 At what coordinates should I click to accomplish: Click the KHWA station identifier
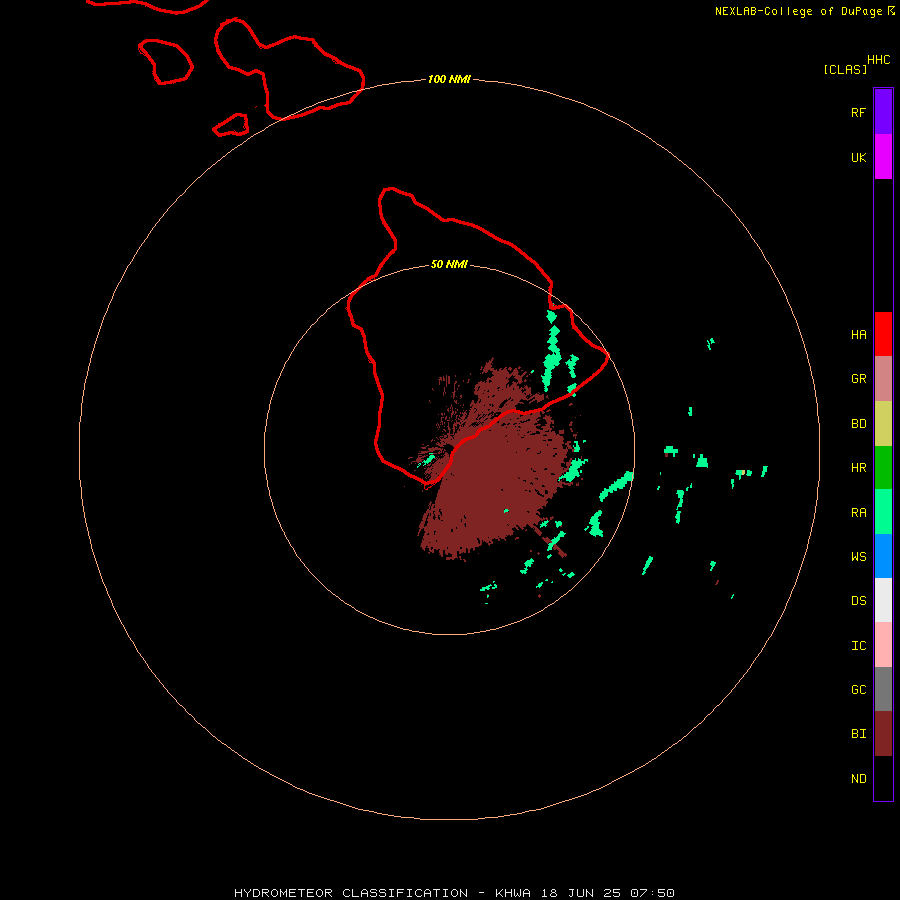pyautogui.click(x=513, y=893)
